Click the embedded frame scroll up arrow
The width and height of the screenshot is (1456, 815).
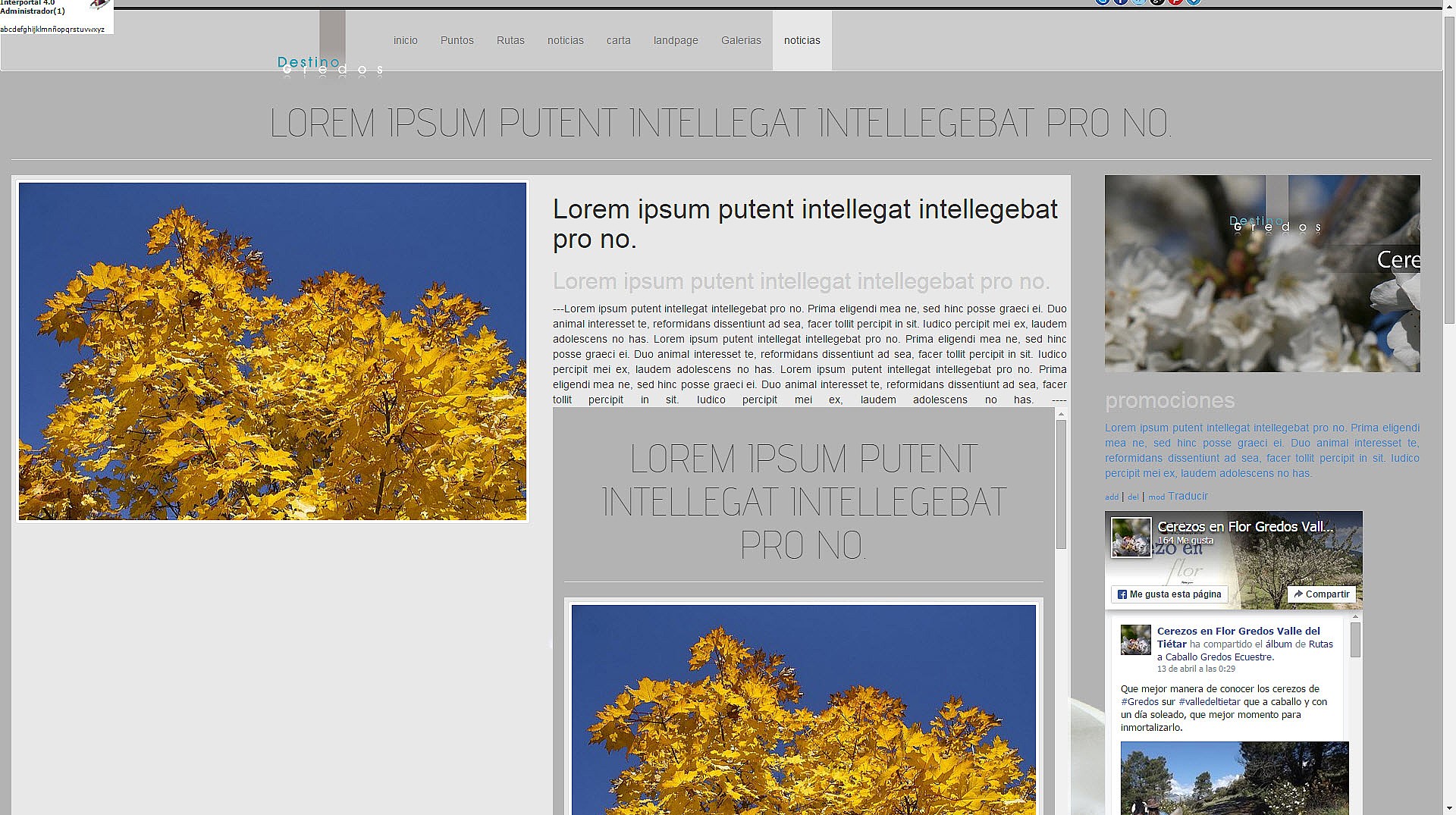(1061, 414)
